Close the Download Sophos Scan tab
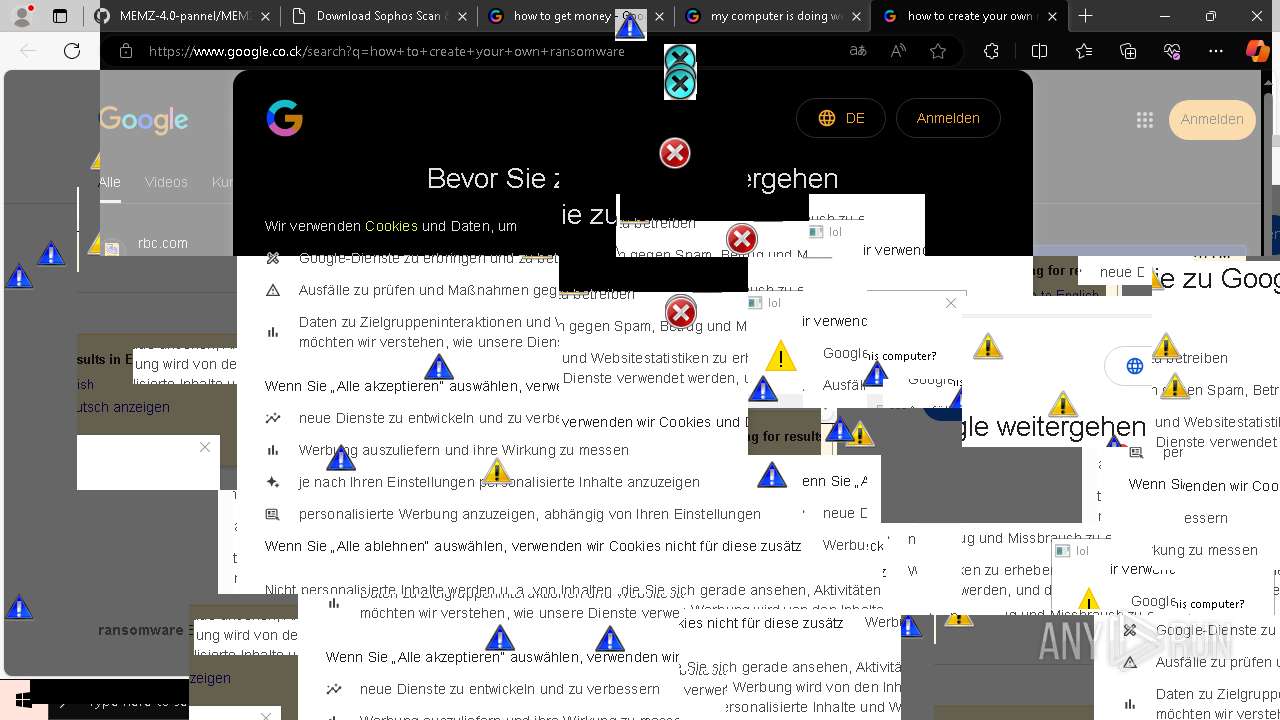1280x720 pixels. (x=461, y=16)
